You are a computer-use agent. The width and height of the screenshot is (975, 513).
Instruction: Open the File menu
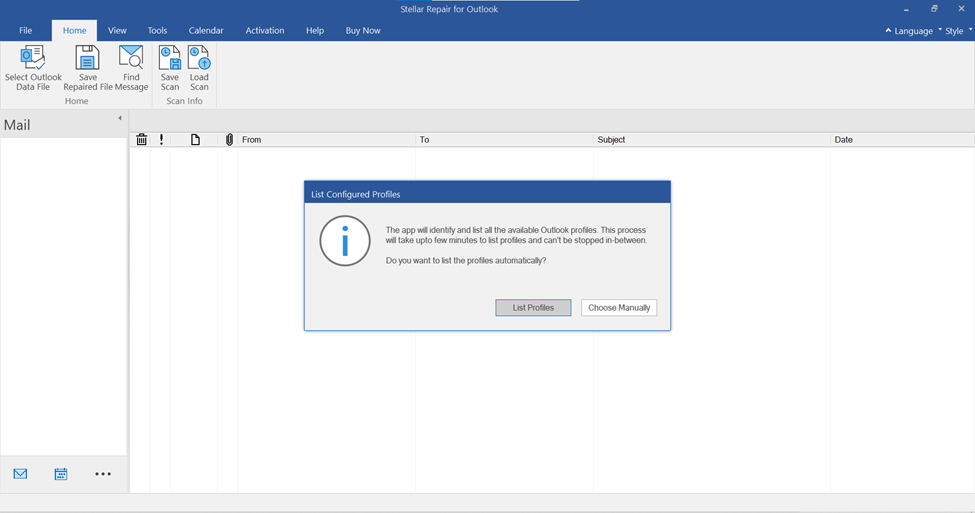[26, 31]
